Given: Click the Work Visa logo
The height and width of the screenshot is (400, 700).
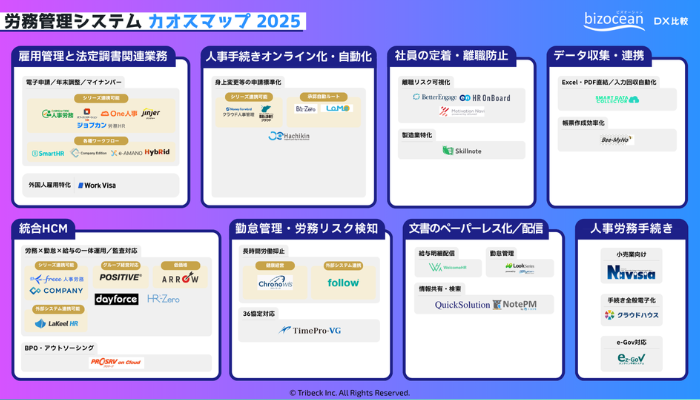Looking at the screenshot, I should click(97, 185).
